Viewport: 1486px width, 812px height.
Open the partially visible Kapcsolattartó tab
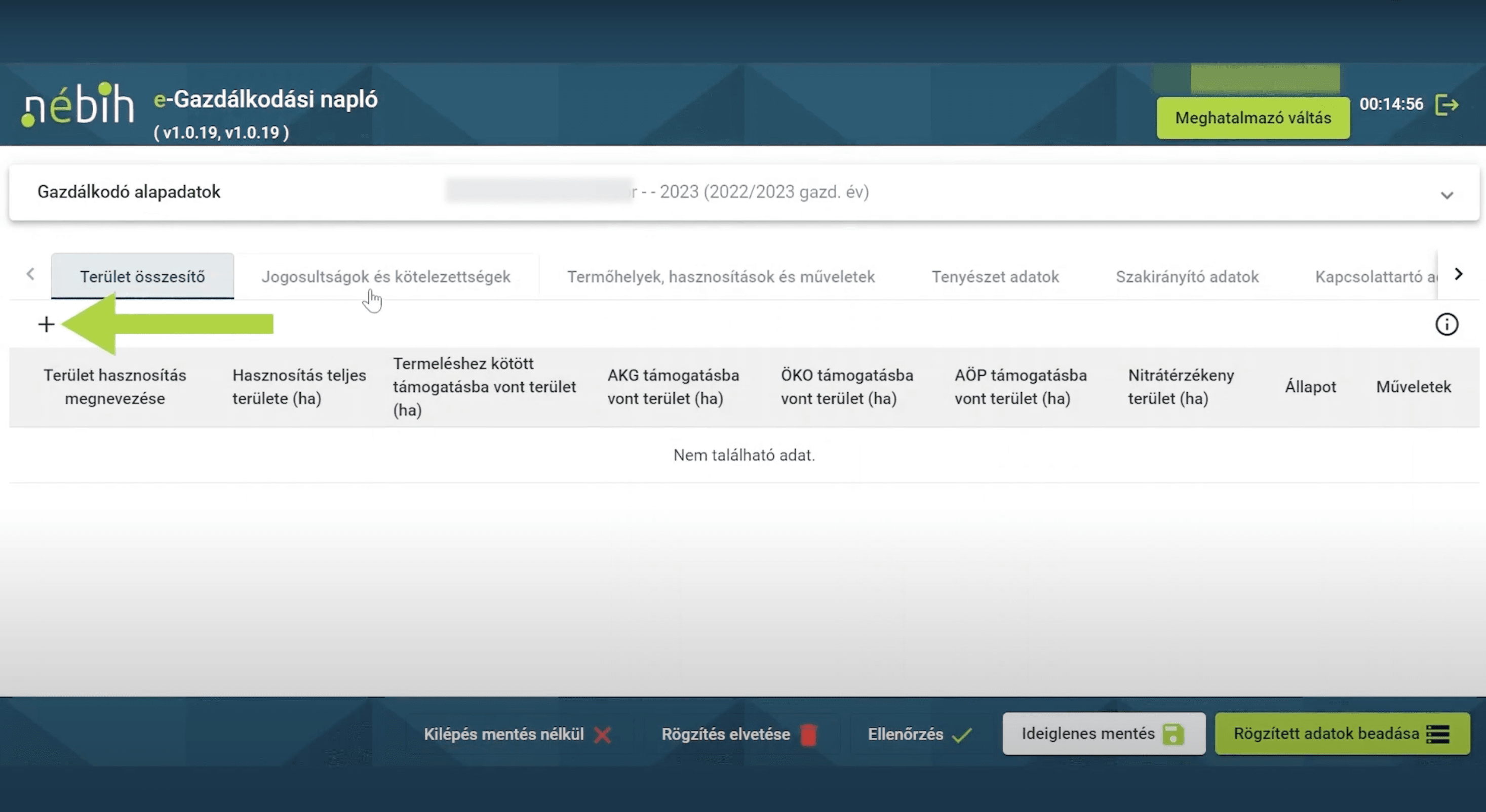[1375, 277]
